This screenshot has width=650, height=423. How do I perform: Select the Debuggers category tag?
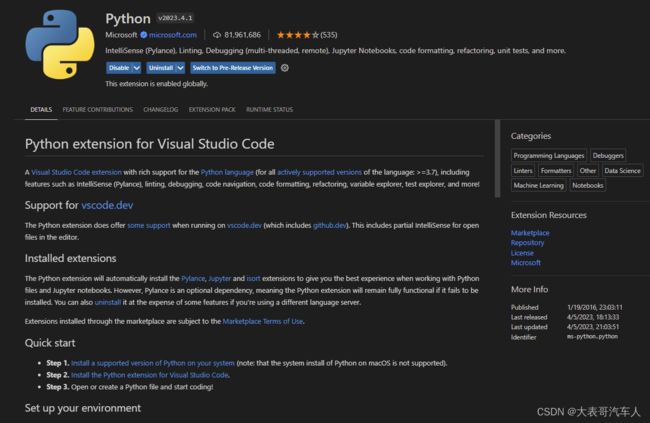click(x=608, y=156)
